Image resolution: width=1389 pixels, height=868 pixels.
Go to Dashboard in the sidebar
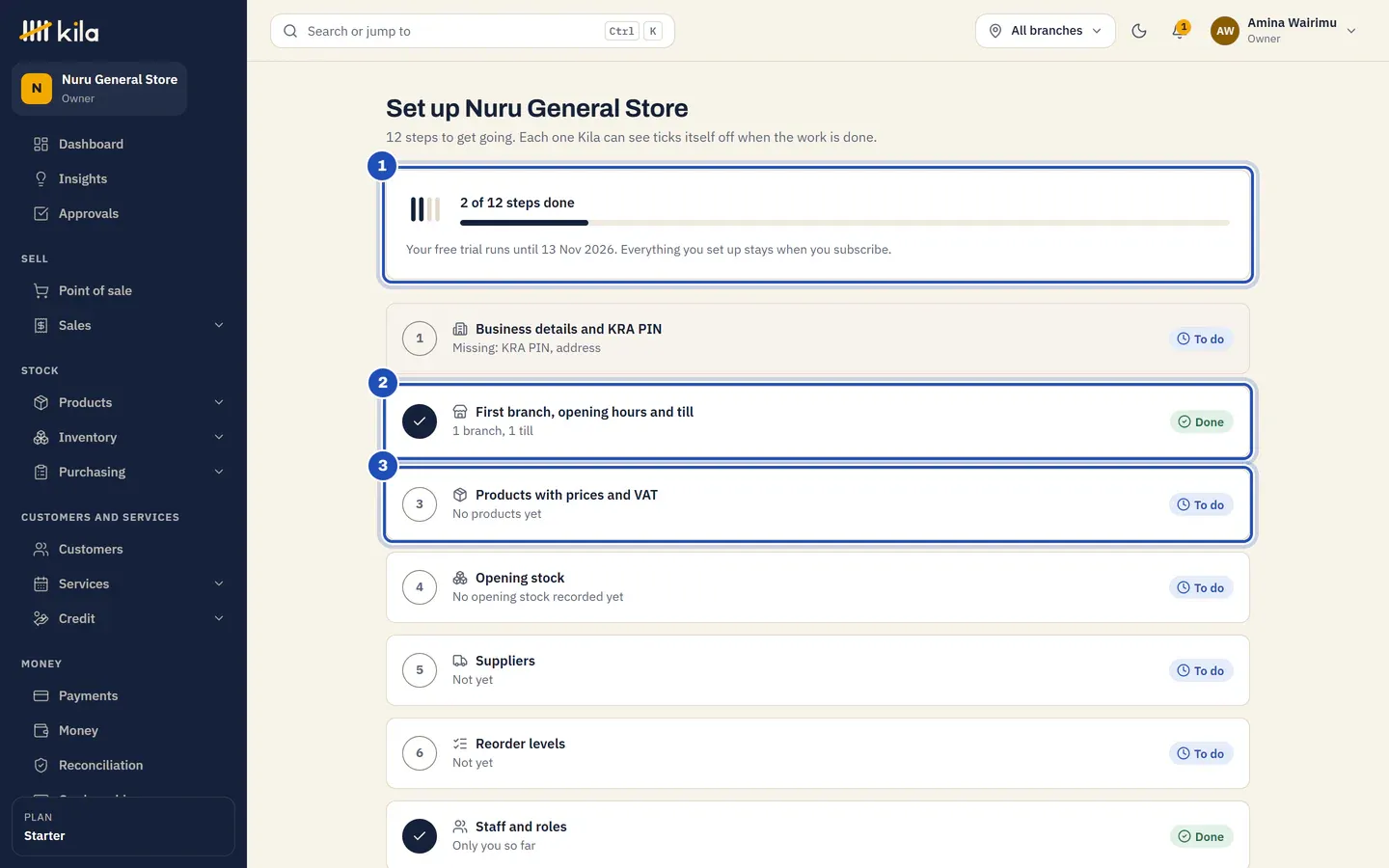(x=123, y=144)
